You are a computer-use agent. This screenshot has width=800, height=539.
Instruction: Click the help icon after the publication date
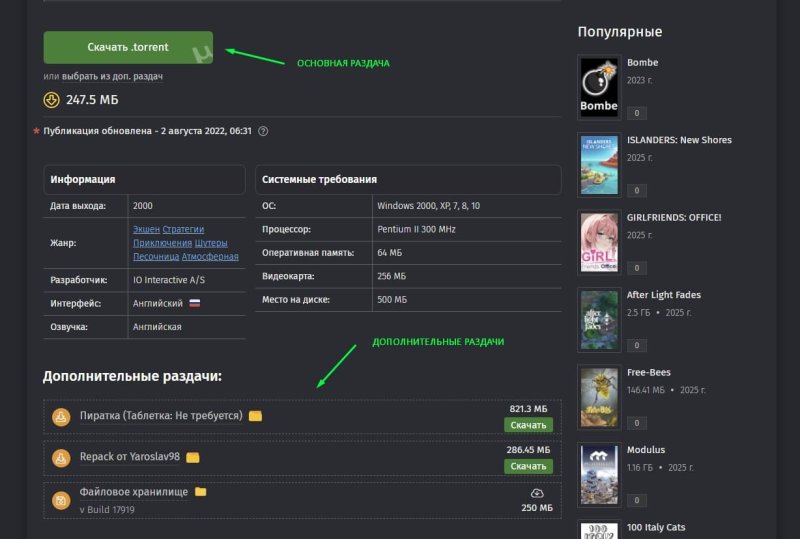coord(263,131)
